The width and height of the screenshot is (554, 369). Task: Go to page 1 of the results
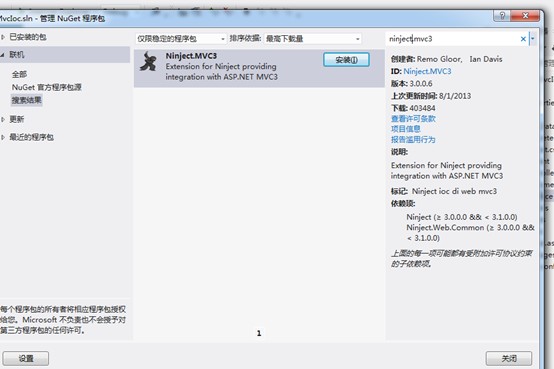(x=259, y=333)
